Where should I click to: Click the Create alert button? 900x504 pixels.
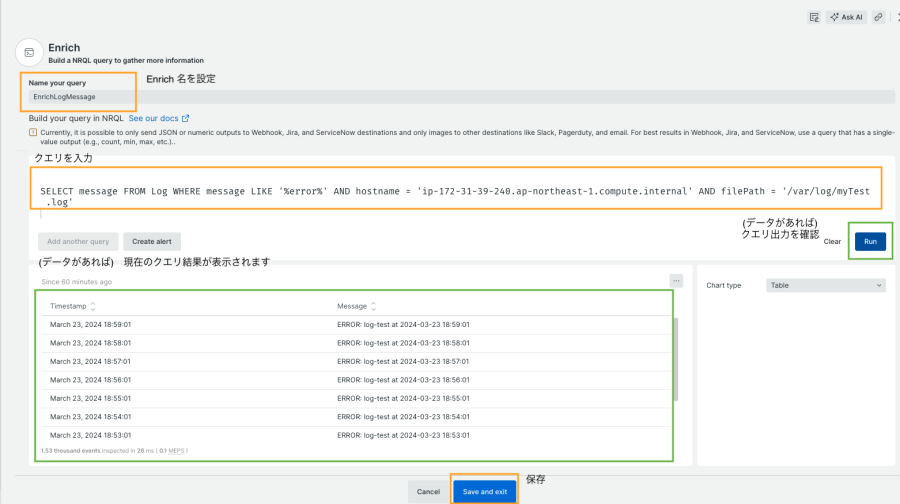coord(152,241)
